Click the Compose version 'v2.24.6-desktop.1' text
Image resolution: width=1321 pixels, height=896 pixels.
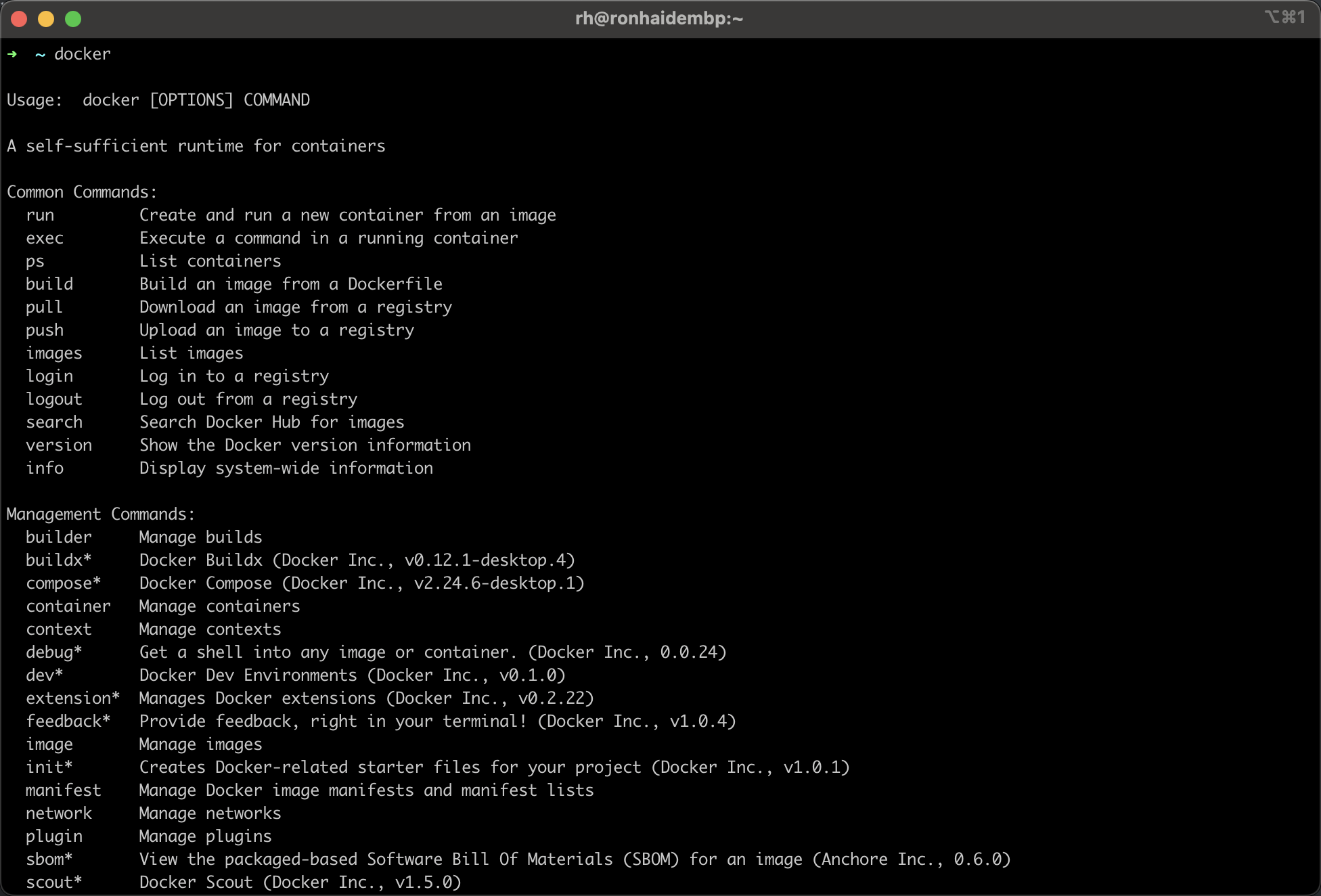[495, 583]
